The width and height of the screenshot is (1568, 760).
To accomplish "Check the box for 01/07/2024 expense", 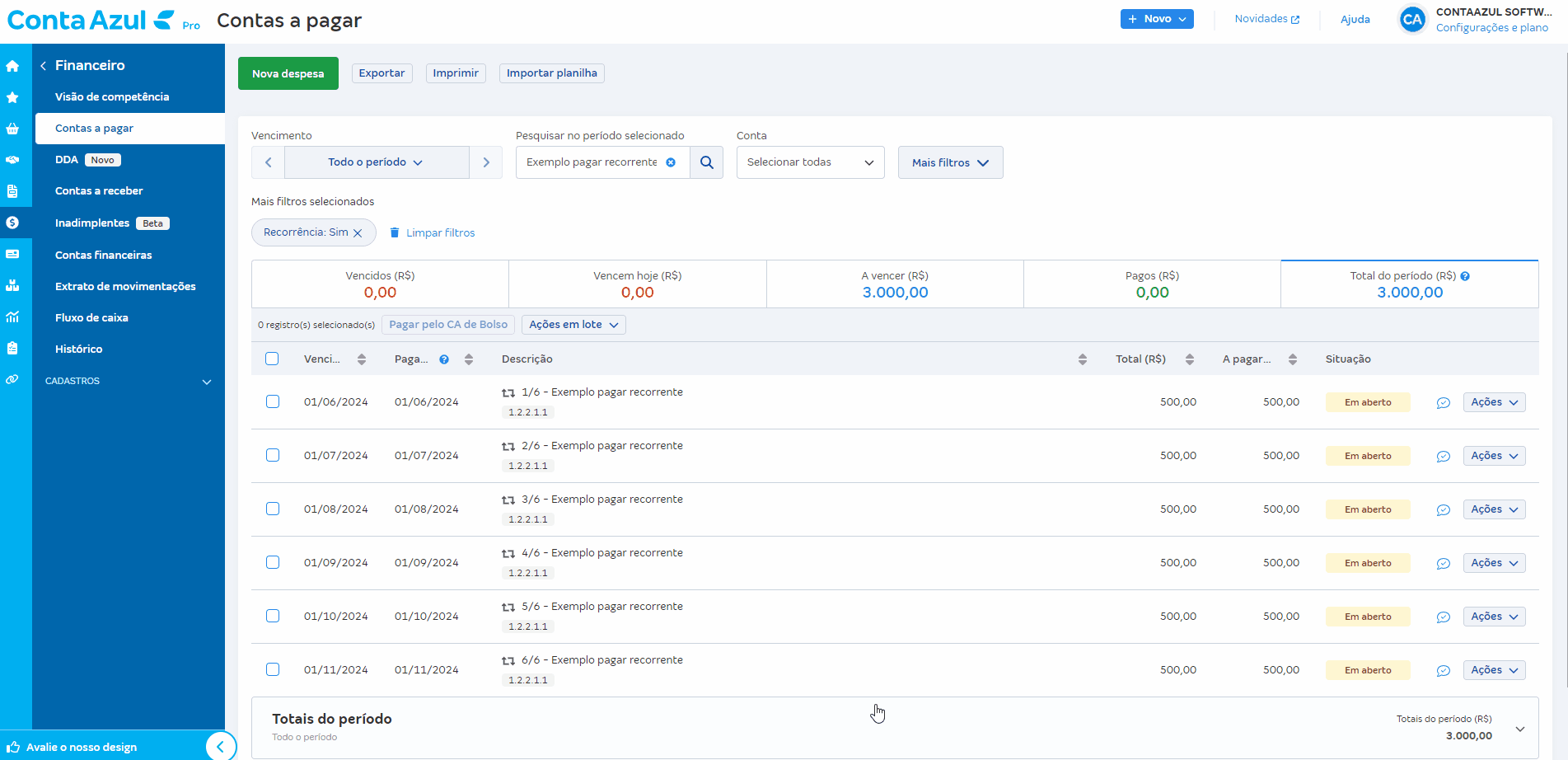I will click(273, 455).
